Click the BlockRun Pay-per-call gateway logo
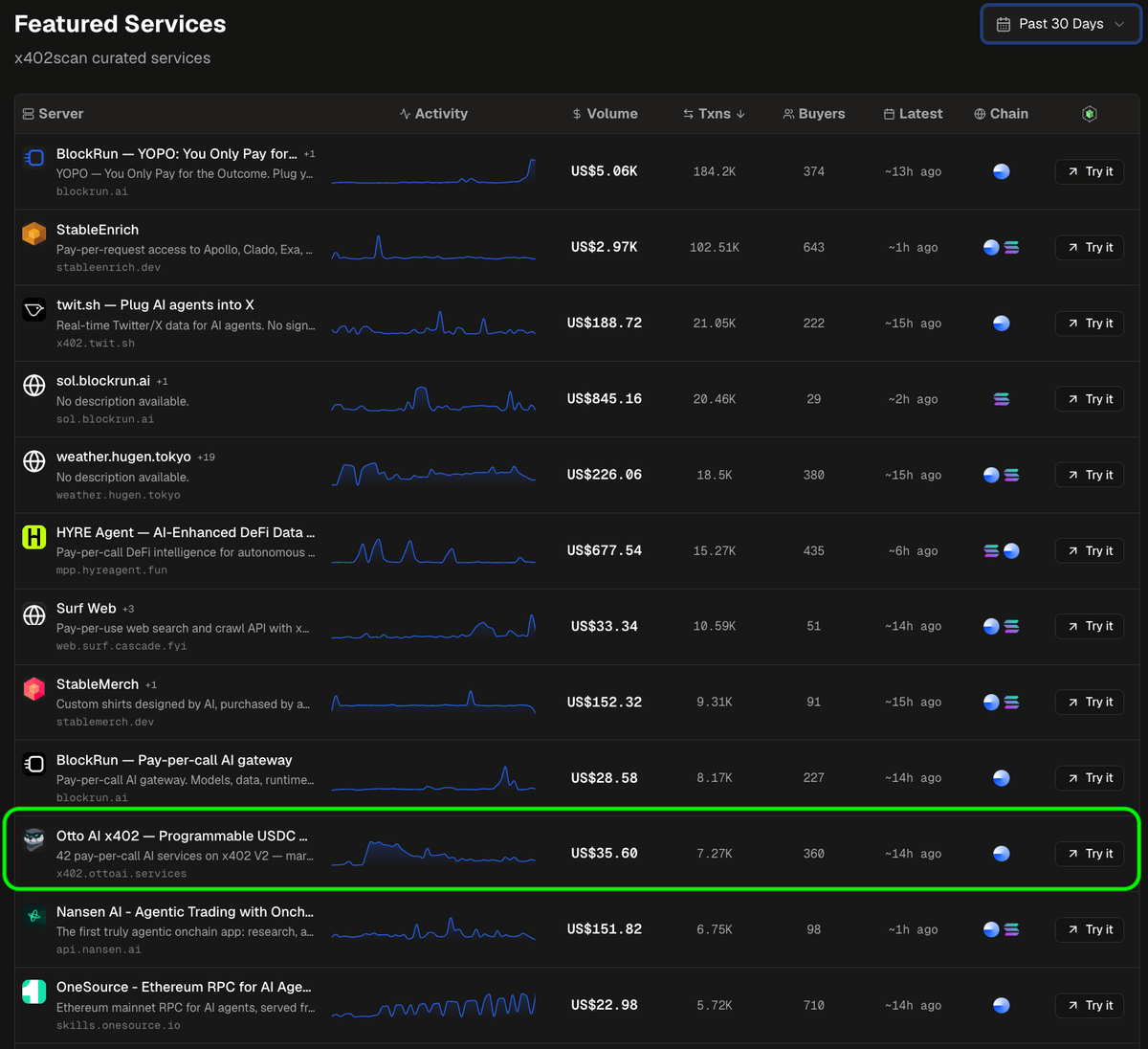The width and height of the screenshot is (1148, 1049). coord(34,764)
